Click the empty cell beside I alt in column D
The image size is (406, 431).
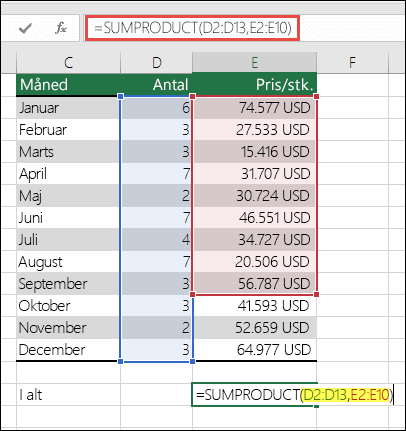point(156,395)
